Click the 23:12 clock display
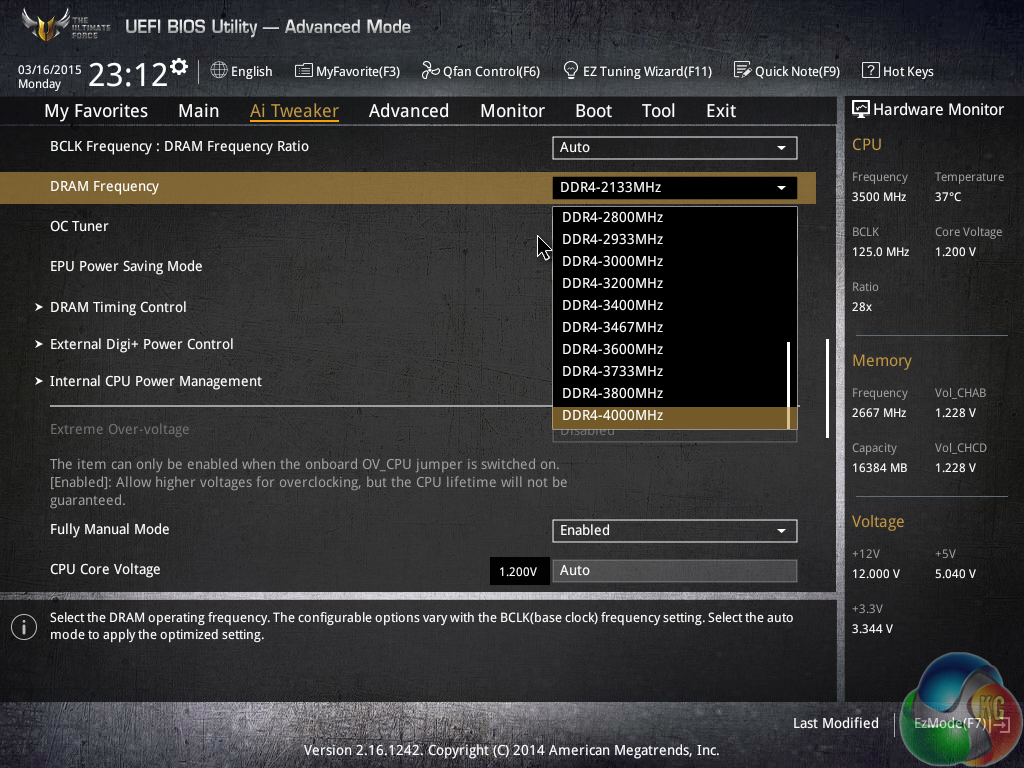 pos(128,74)
